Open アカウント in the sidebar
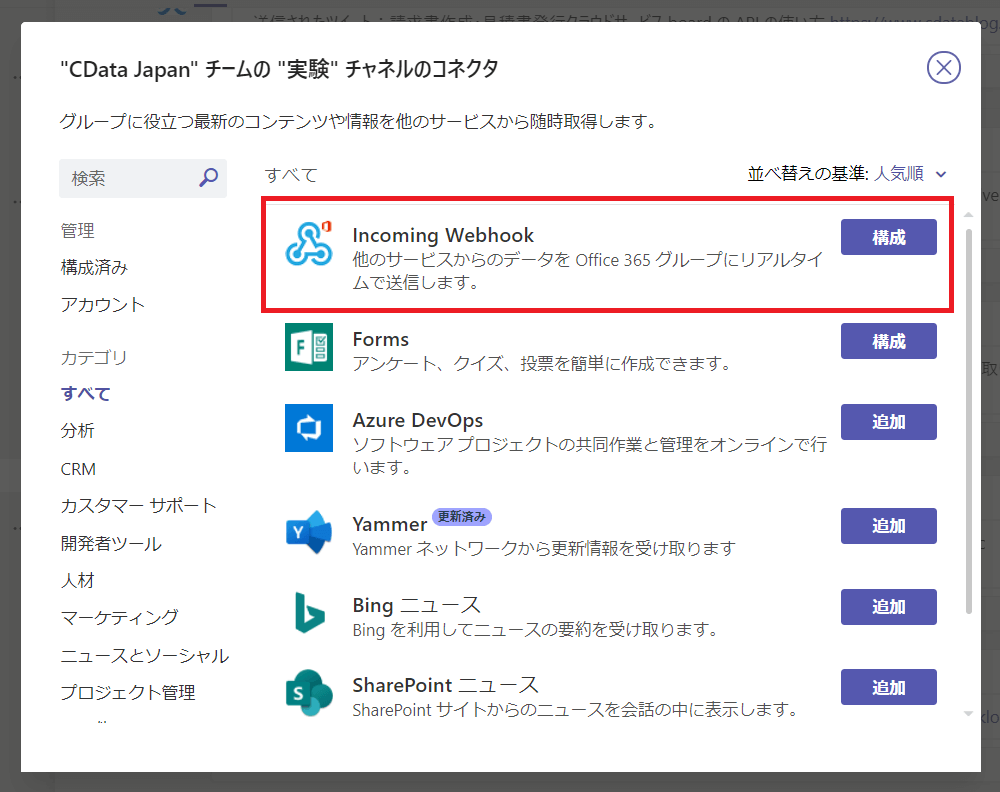 pyautogui.click(x=102, y=305)
